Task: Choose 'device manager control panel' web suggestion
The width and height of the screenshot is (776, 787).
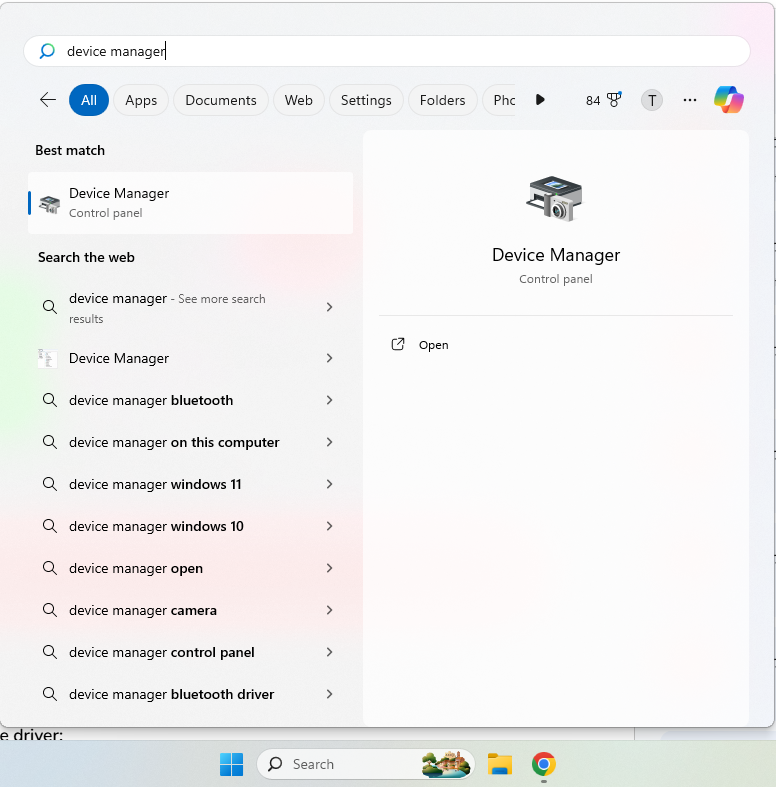Action: [162, 652]
